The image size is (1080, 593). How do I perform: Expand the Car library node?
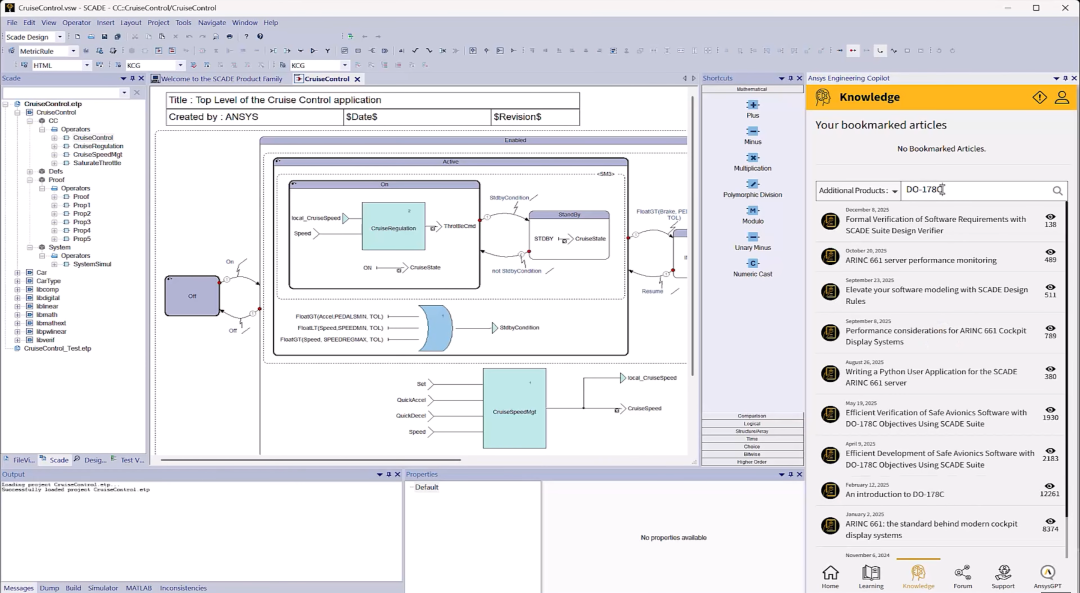click(x=17, y=273)
